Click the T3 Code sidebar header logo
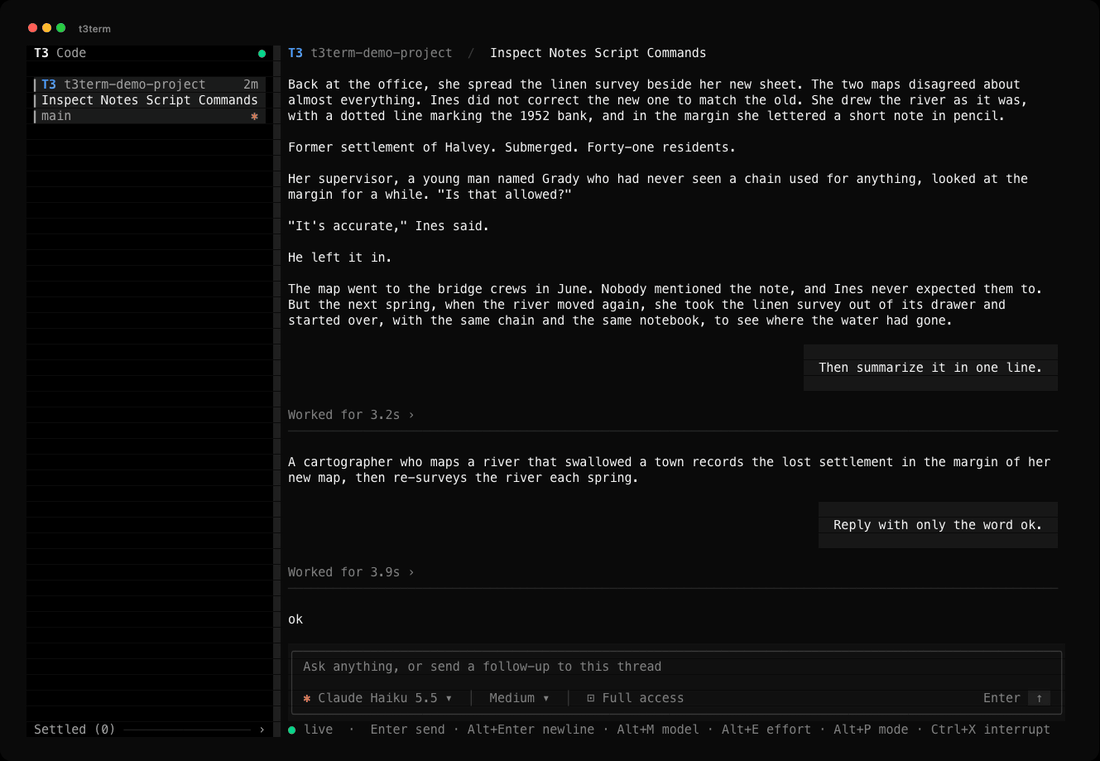This screenshot has height=761, width=1100. tap(60, 53)
